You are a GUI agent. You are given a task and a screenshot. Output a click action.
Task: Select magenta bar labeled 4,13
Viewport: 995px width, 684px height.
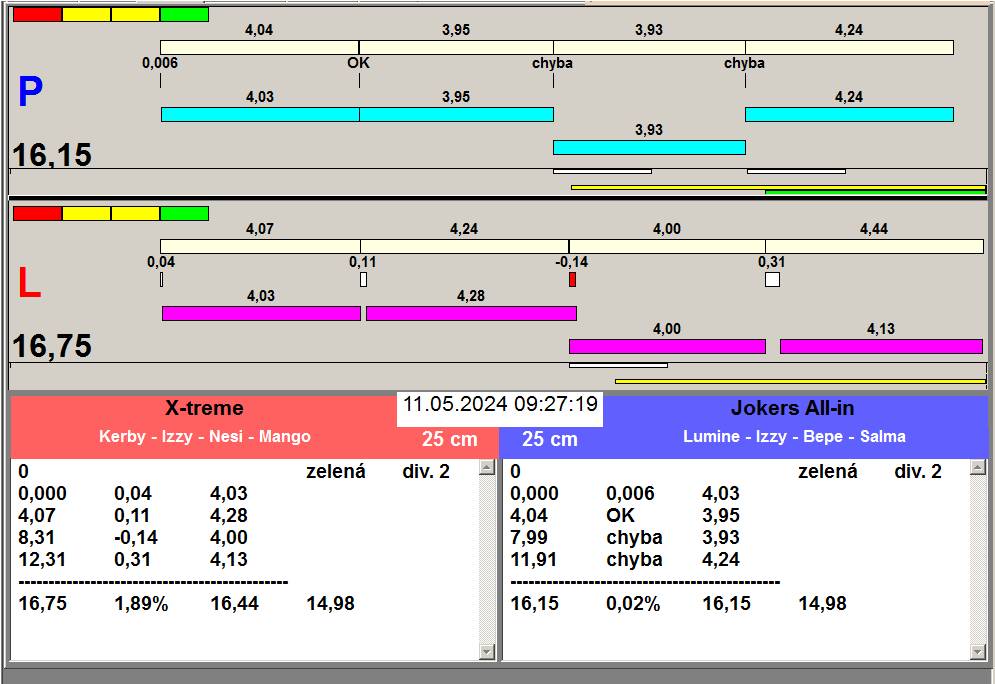[x=881, y=346]
